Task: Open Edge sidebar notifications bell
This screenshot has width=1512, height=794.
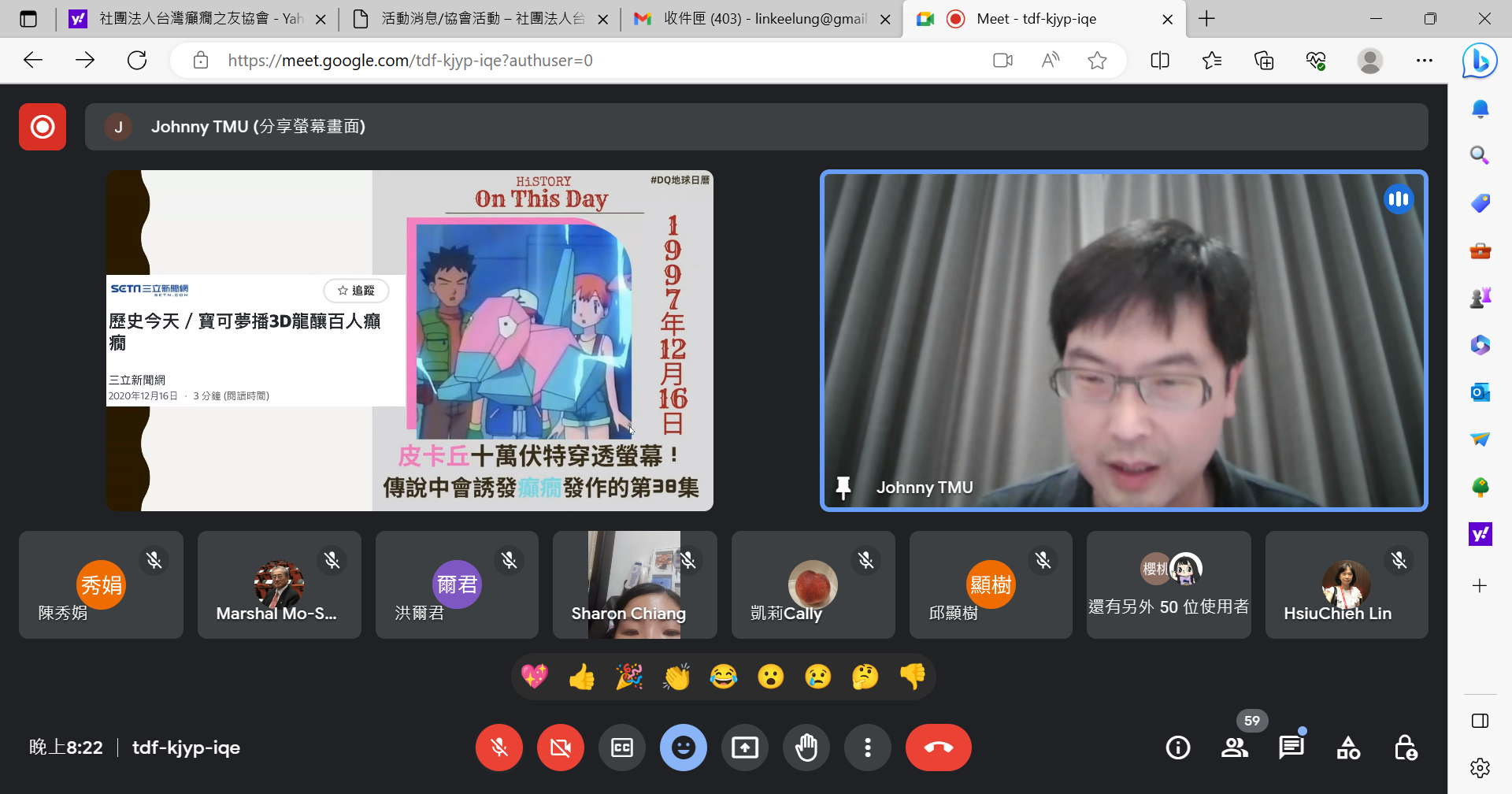Action: [1480, 109]
